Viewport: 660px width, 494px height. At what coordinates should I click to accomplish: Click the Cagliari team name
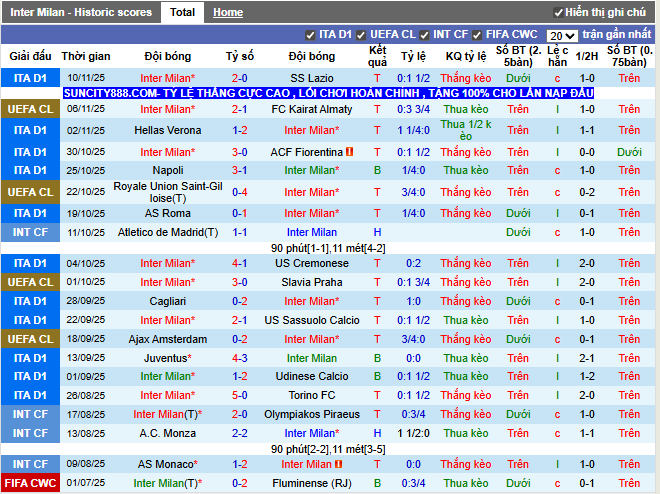168,302
